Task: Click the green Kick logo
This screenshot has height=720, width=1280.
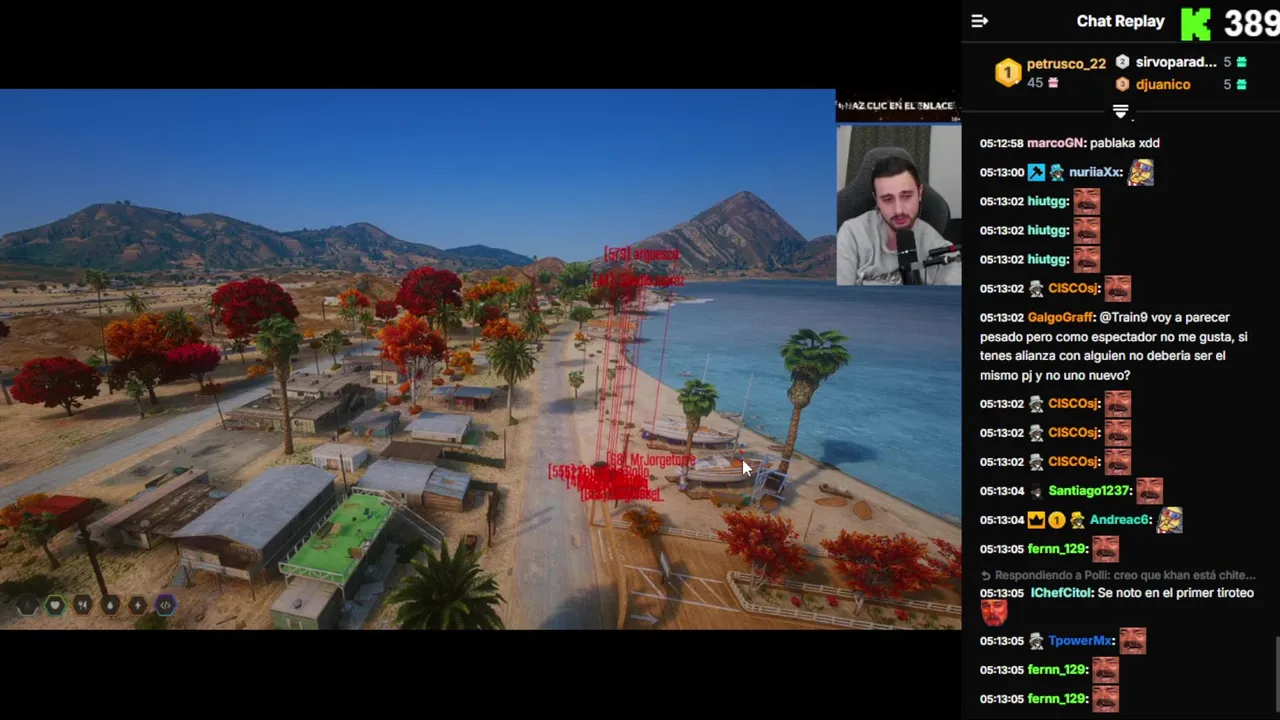Action: pos(1195,24)
